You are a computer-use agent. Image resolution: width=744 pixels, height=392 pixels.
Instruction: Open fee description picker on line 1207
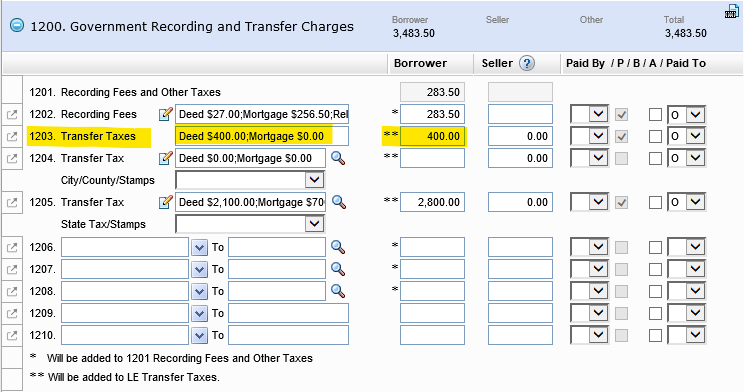pos(199,270)
